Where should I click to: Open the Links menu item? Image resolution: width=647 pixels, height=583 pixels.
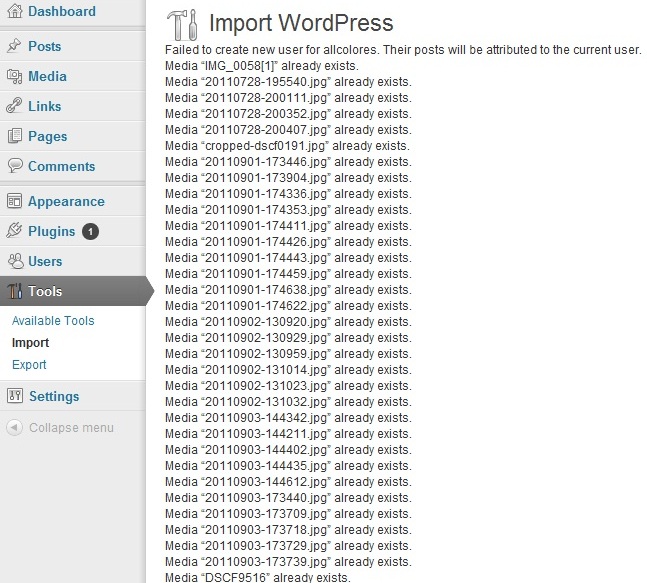click(x=45, y=106)
